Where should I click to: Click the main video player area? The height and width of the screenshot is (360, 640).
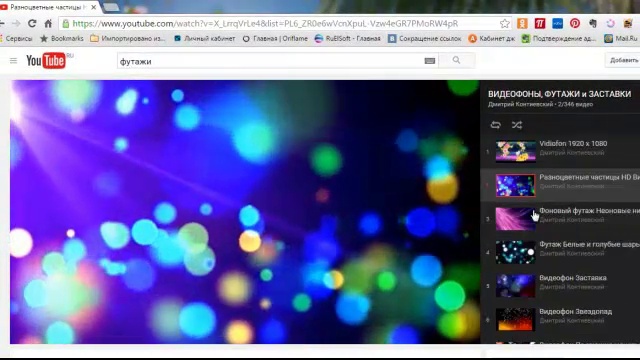[x=245, y=212]
